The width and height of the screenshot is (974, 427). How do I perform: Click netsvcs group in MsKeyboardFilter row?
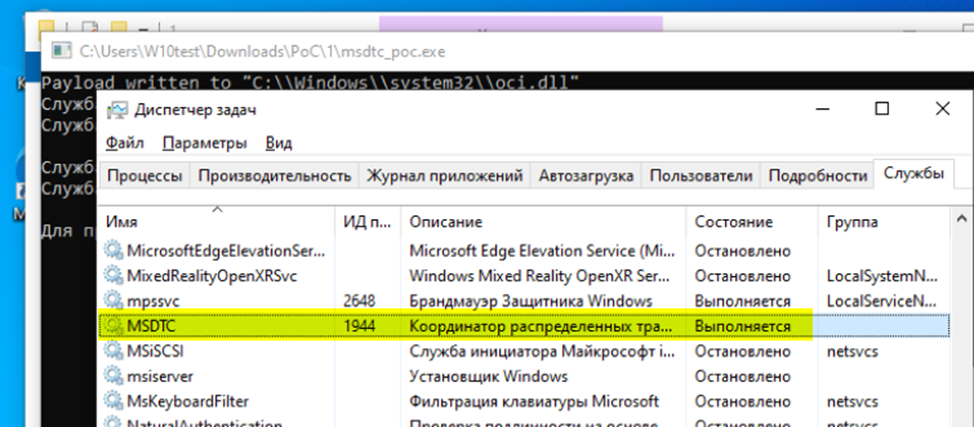[x=852, y=402]
